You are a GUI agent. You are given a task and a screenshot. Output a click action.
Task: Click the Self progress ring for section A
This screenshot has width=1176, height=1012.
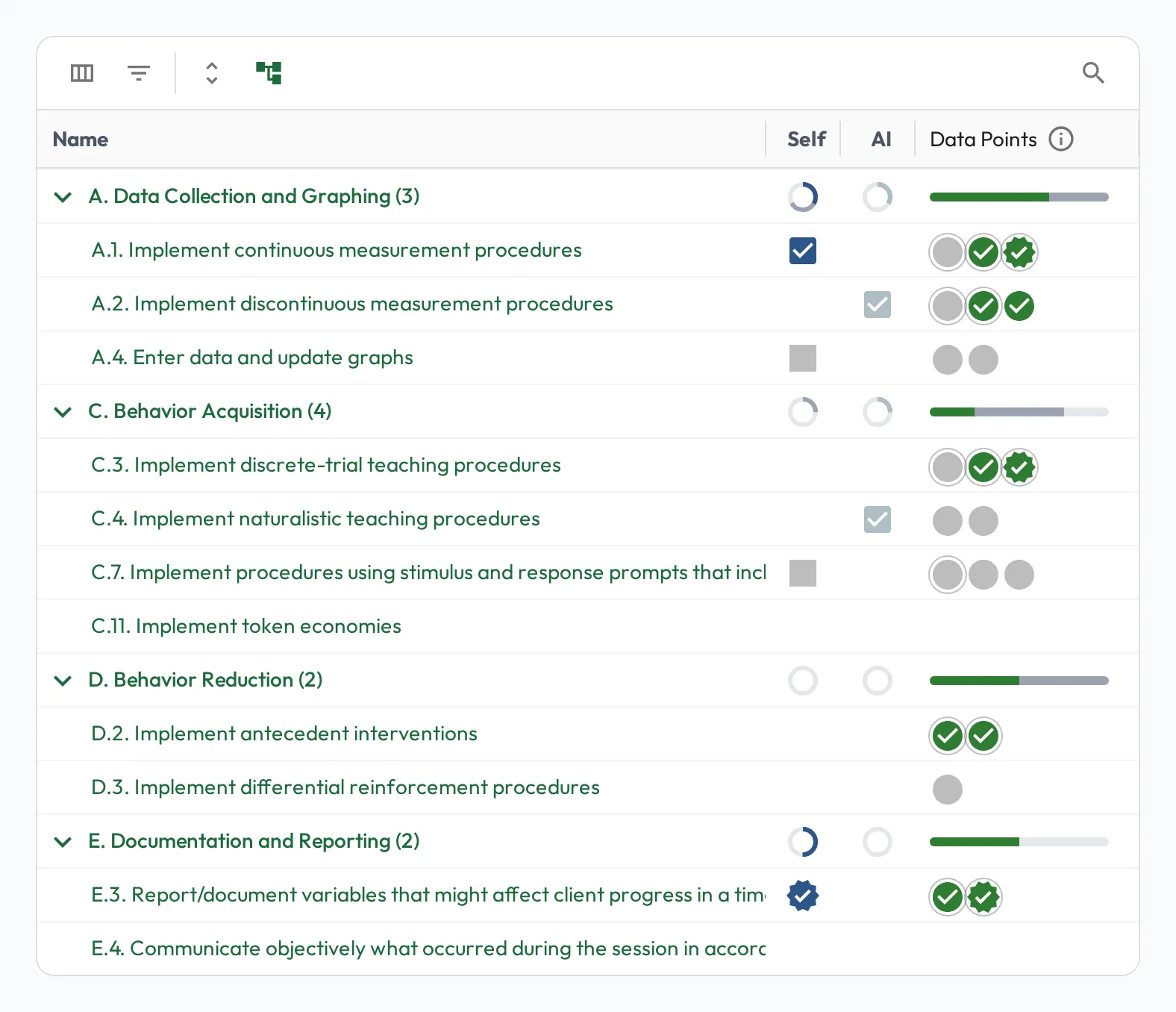click(x=803, y=197)
